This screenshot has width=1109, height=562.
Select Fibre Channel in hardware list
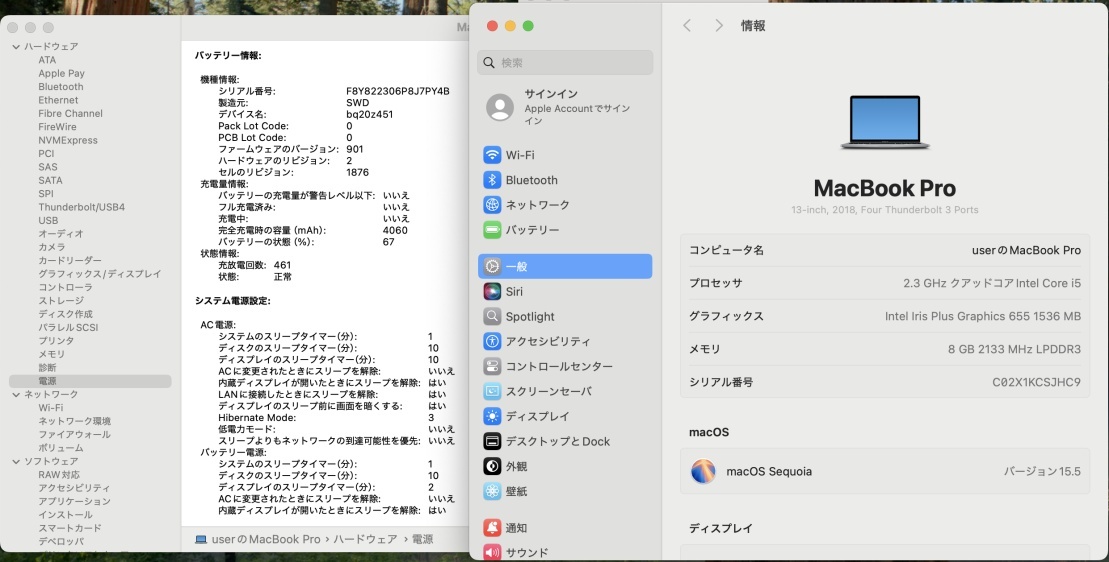pos(70,114)
